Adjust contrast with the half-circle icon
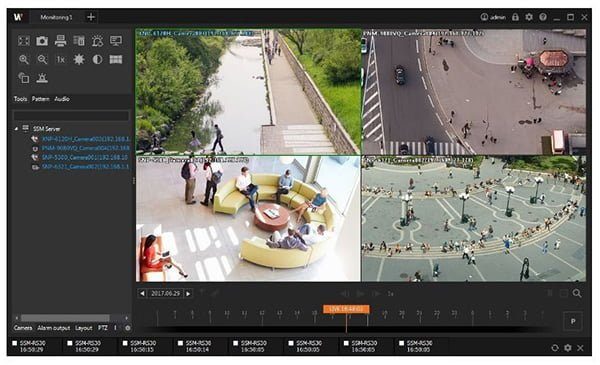This screenshot has height=365, width=600. [x=97, y=59]
